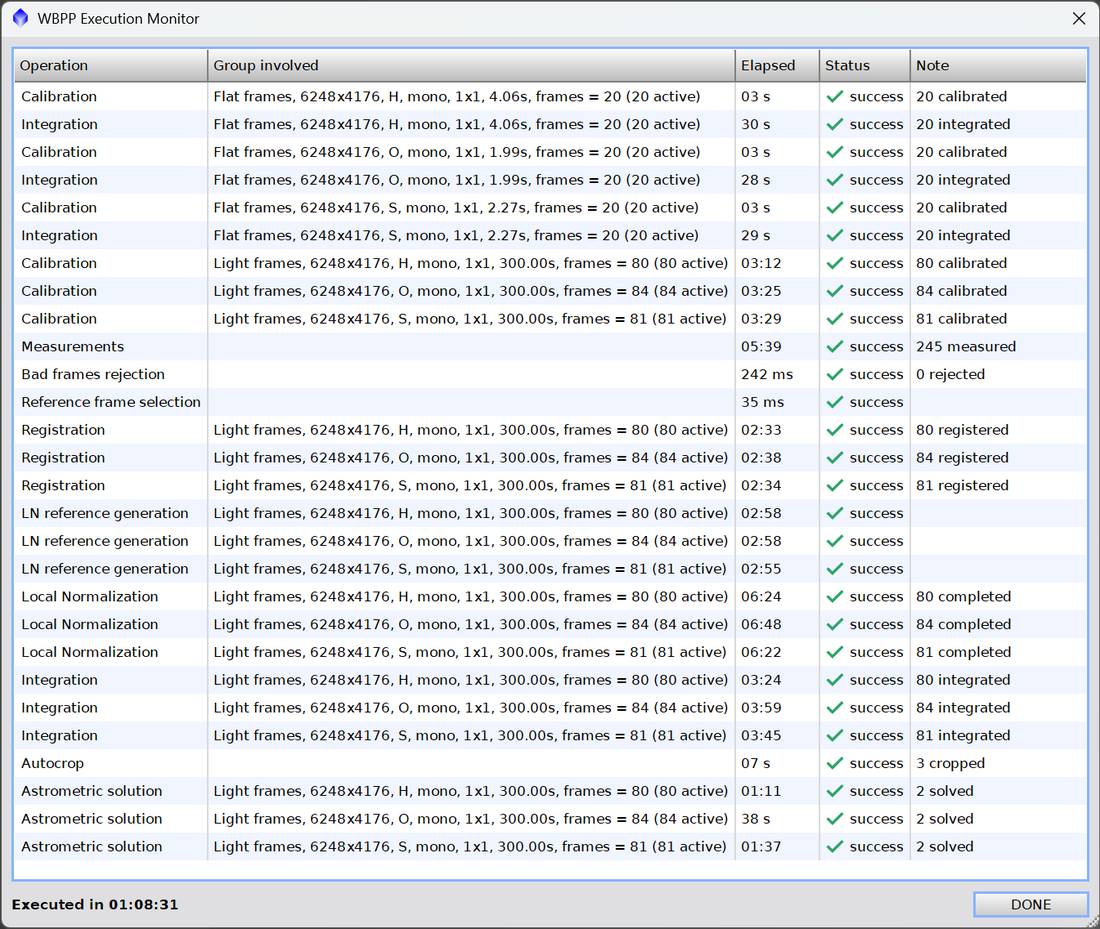Click the Elapsed column header

tap(777, 65)
